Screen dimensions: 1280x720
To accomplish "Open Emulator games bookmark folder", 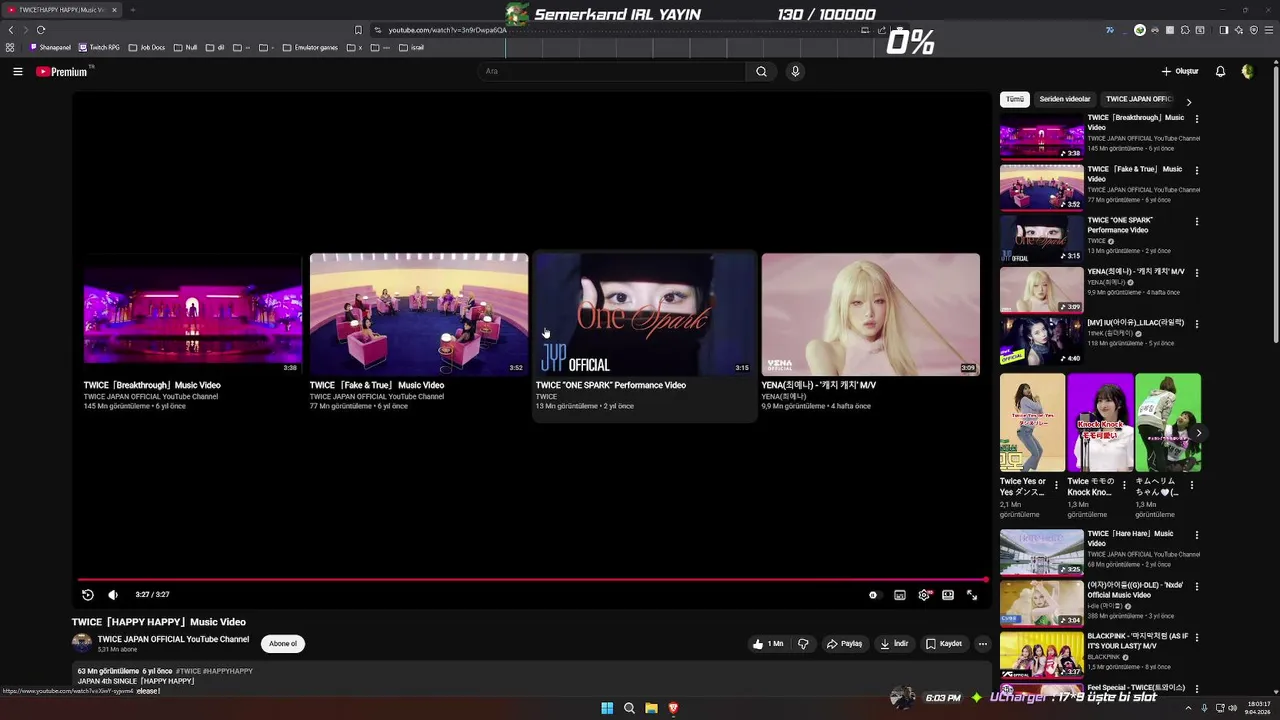I will tap(311, 47).
